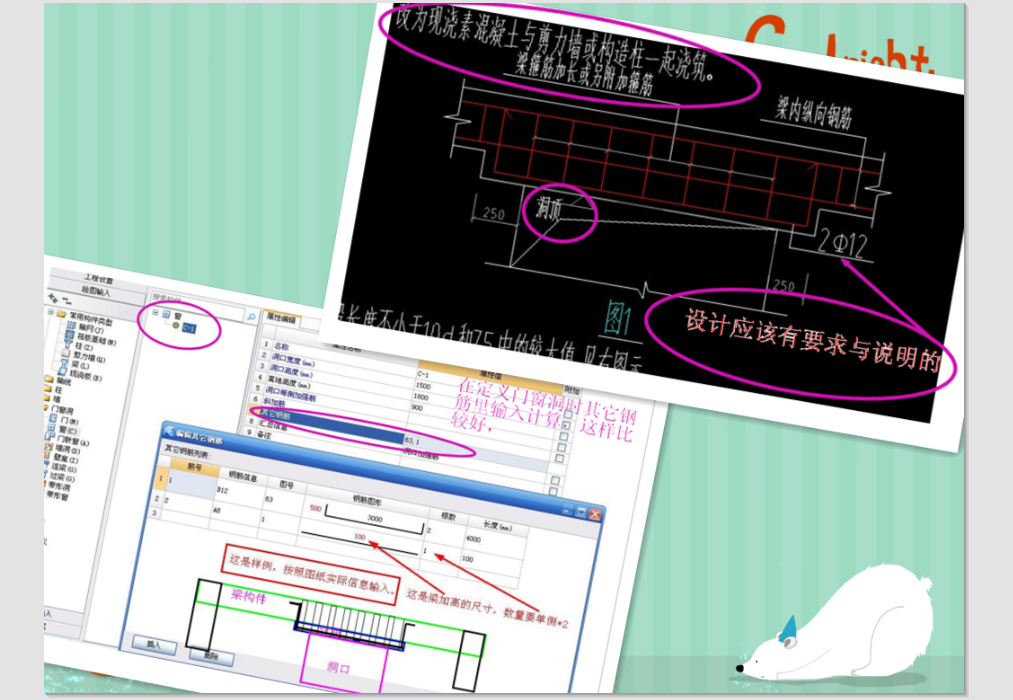The width and height of the screenshot is (1013, 700).
Task: Click the 3000 rebar shape dimension
Action: [375, 519]
